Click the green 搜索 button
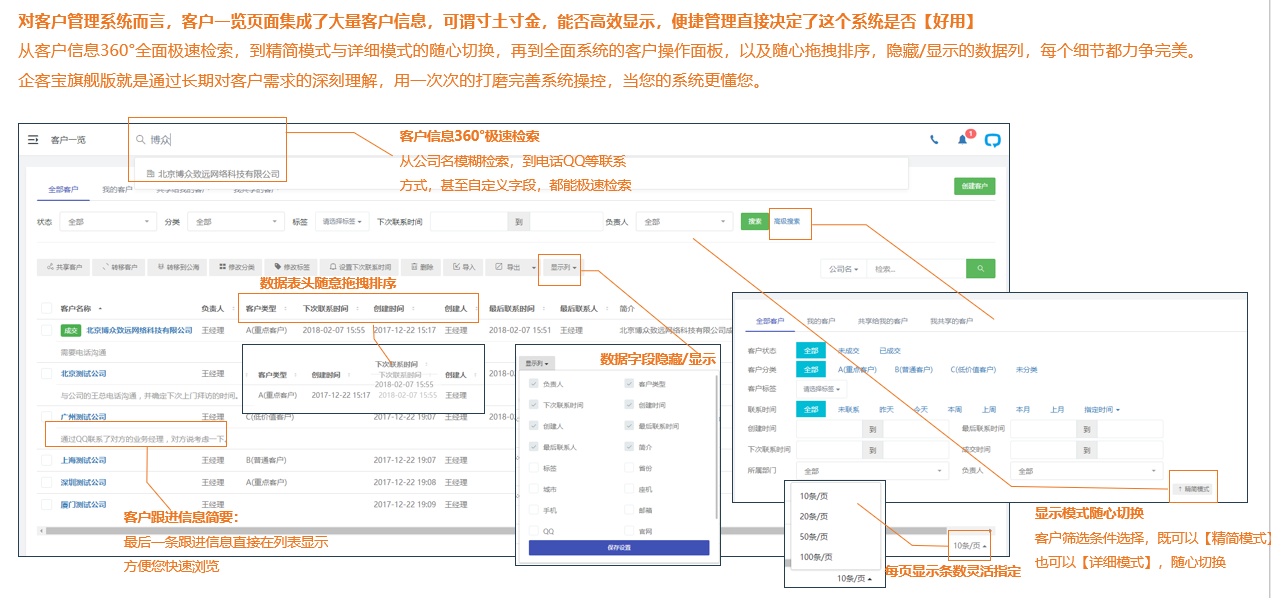 click(x=753, y=221)
